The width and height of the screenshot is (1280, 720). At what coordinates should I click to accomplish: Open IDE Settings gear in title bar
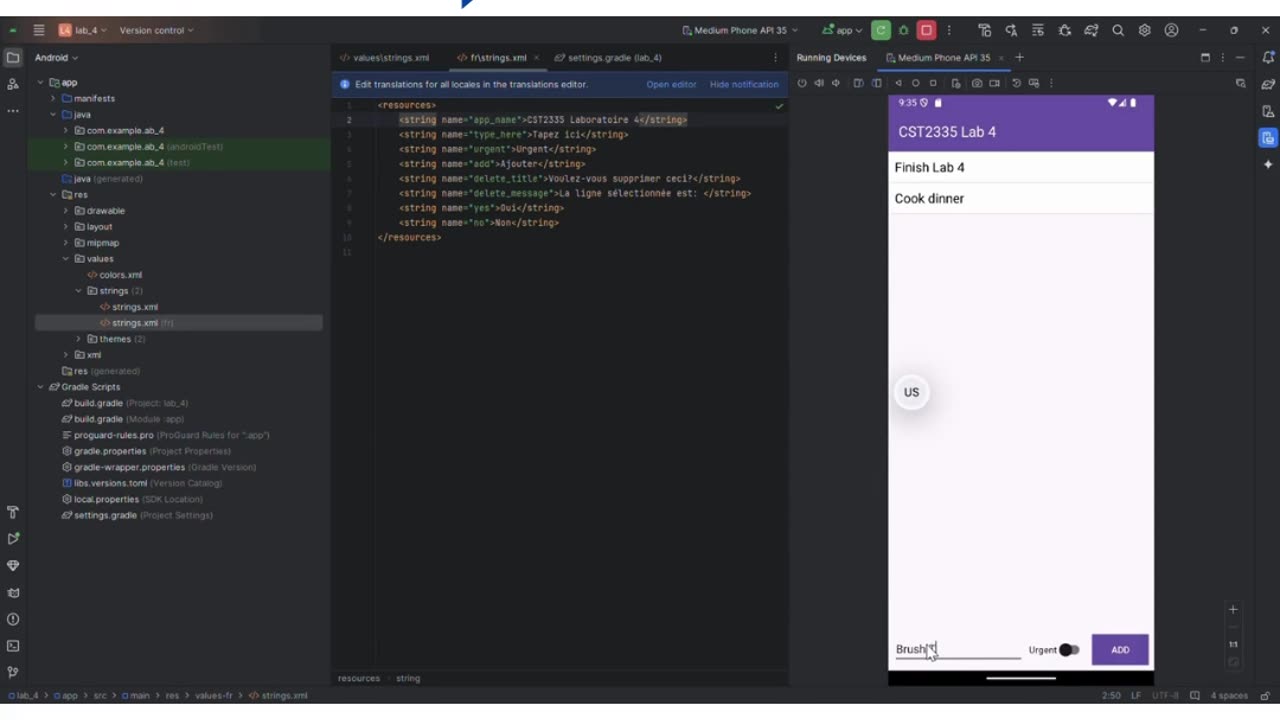pyautogui.click(x=1145, y=30)
